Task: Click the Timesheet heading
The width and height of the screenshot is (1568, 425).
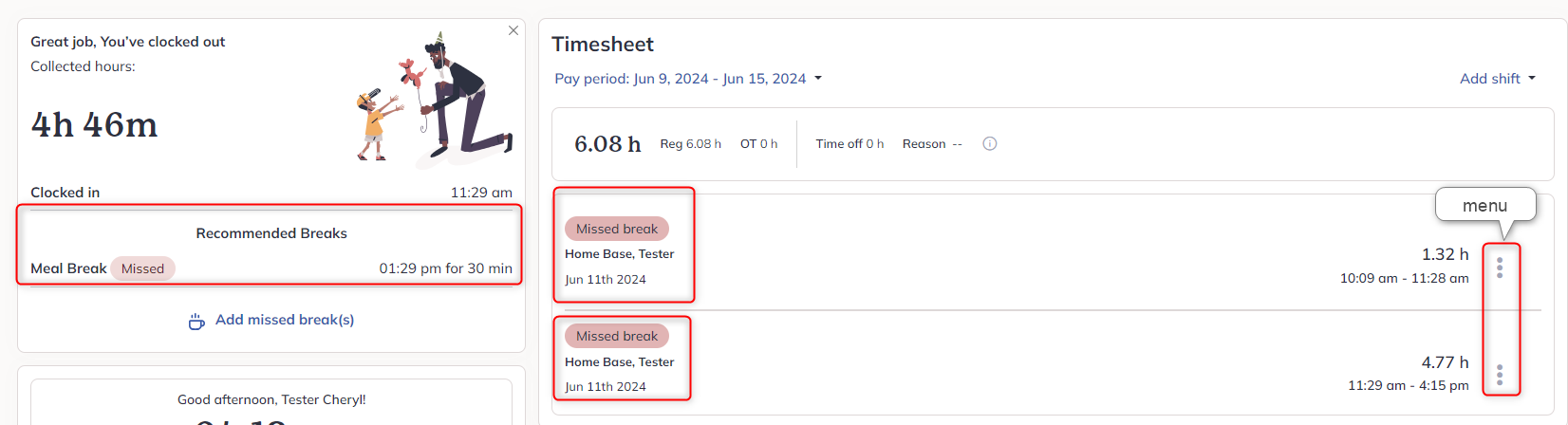Action: [x=603, y=45]
